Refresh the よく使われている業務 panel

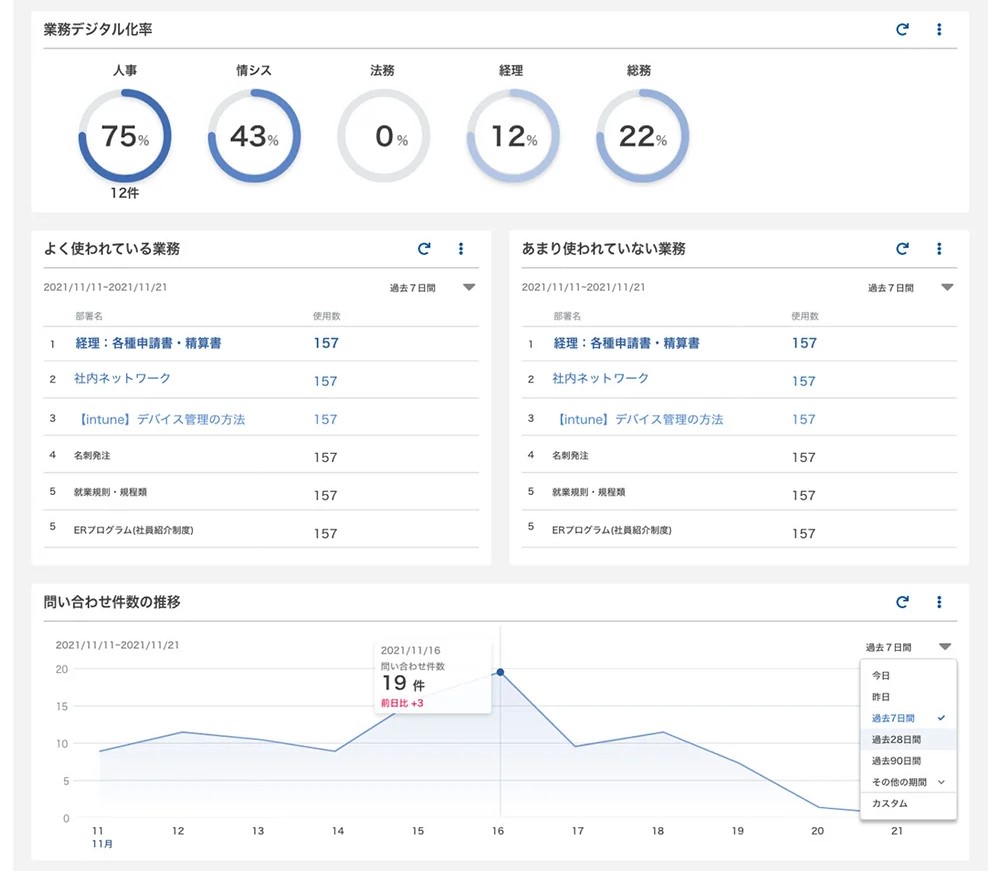(x=424, y=249)
